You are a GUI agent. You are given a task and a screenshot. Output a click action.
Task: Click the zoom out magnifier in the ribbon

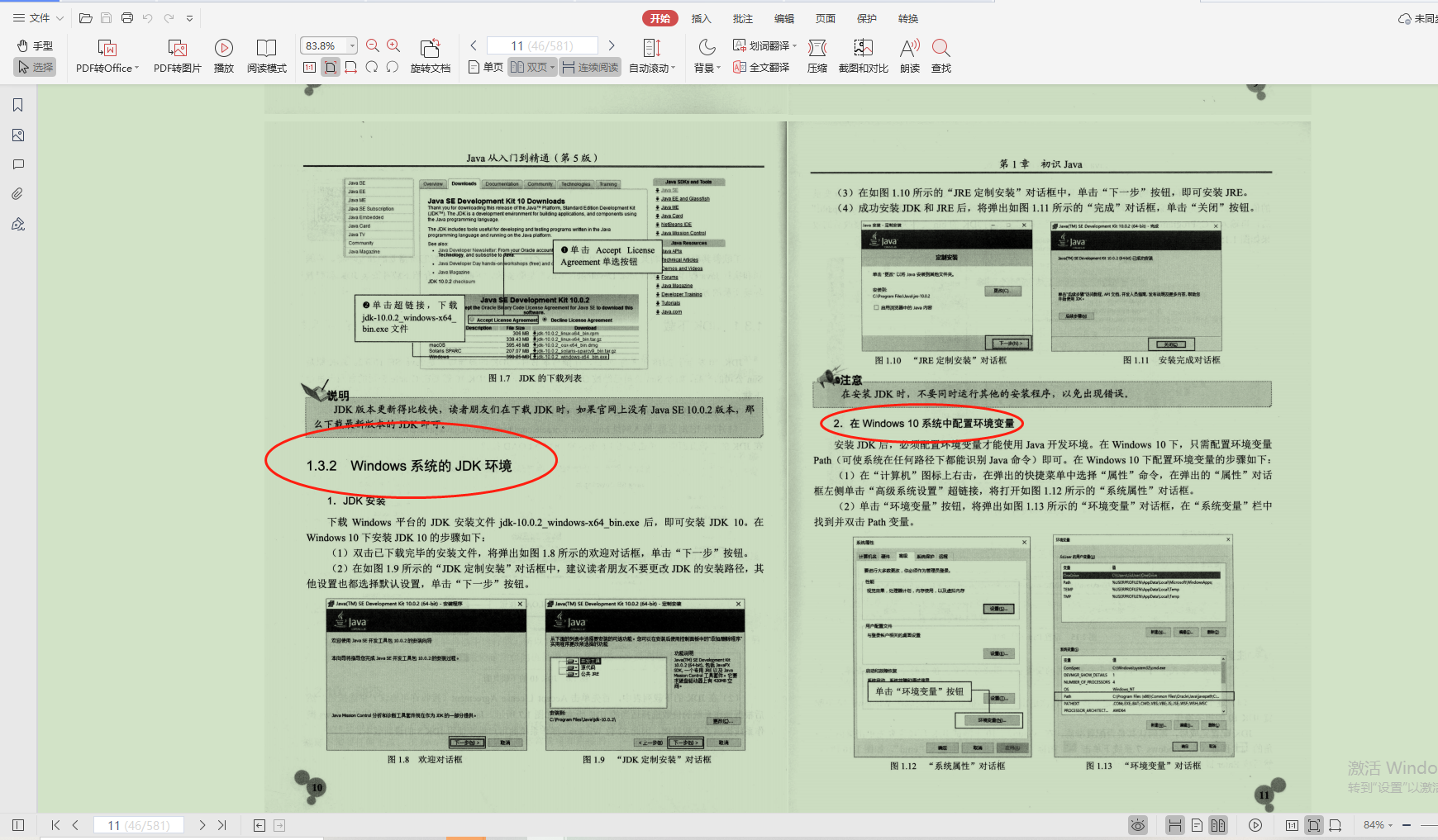pos(373,45)
